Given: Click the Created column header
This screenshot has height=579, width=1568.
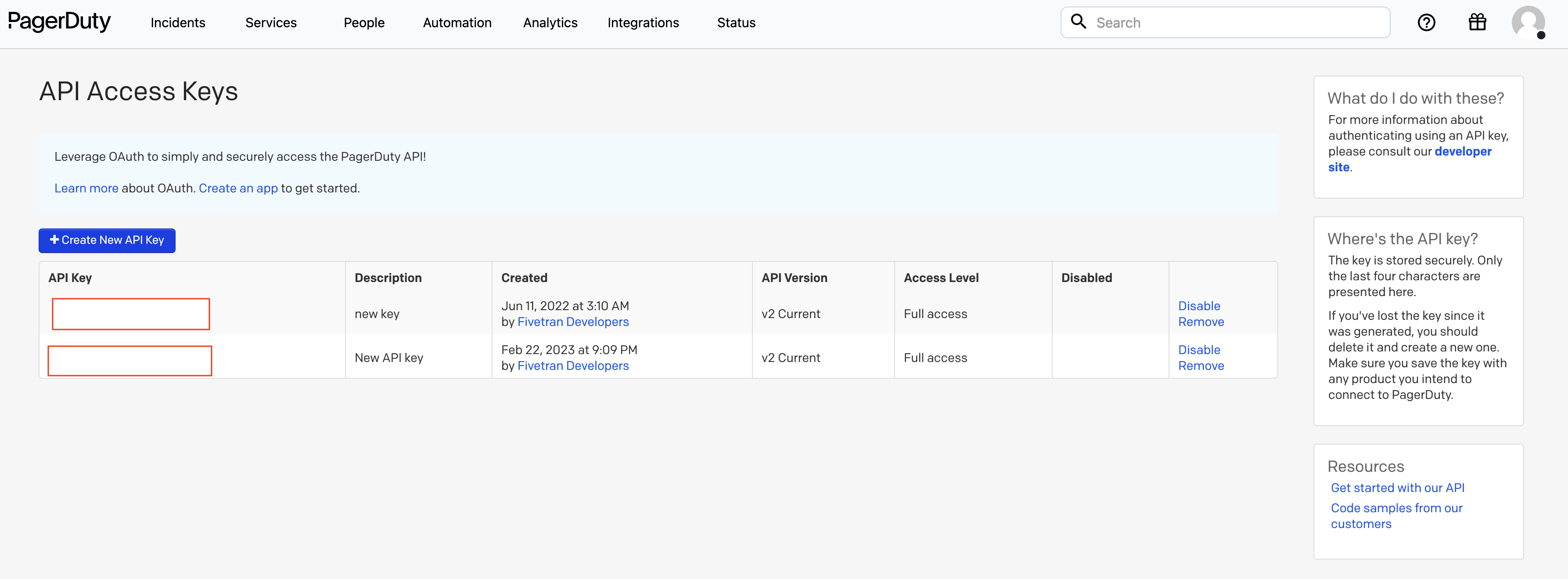Looking at the screenshot, I should (524, 278).
